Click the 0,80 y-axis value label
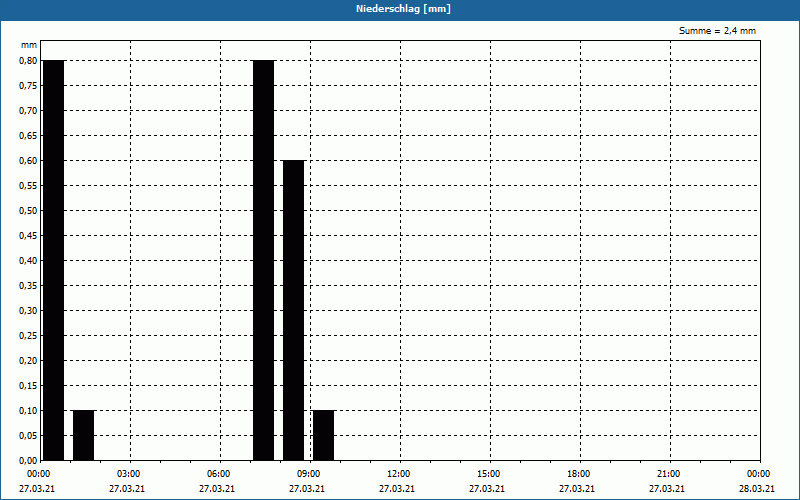The image size is (800, 500). click(28, 60)
